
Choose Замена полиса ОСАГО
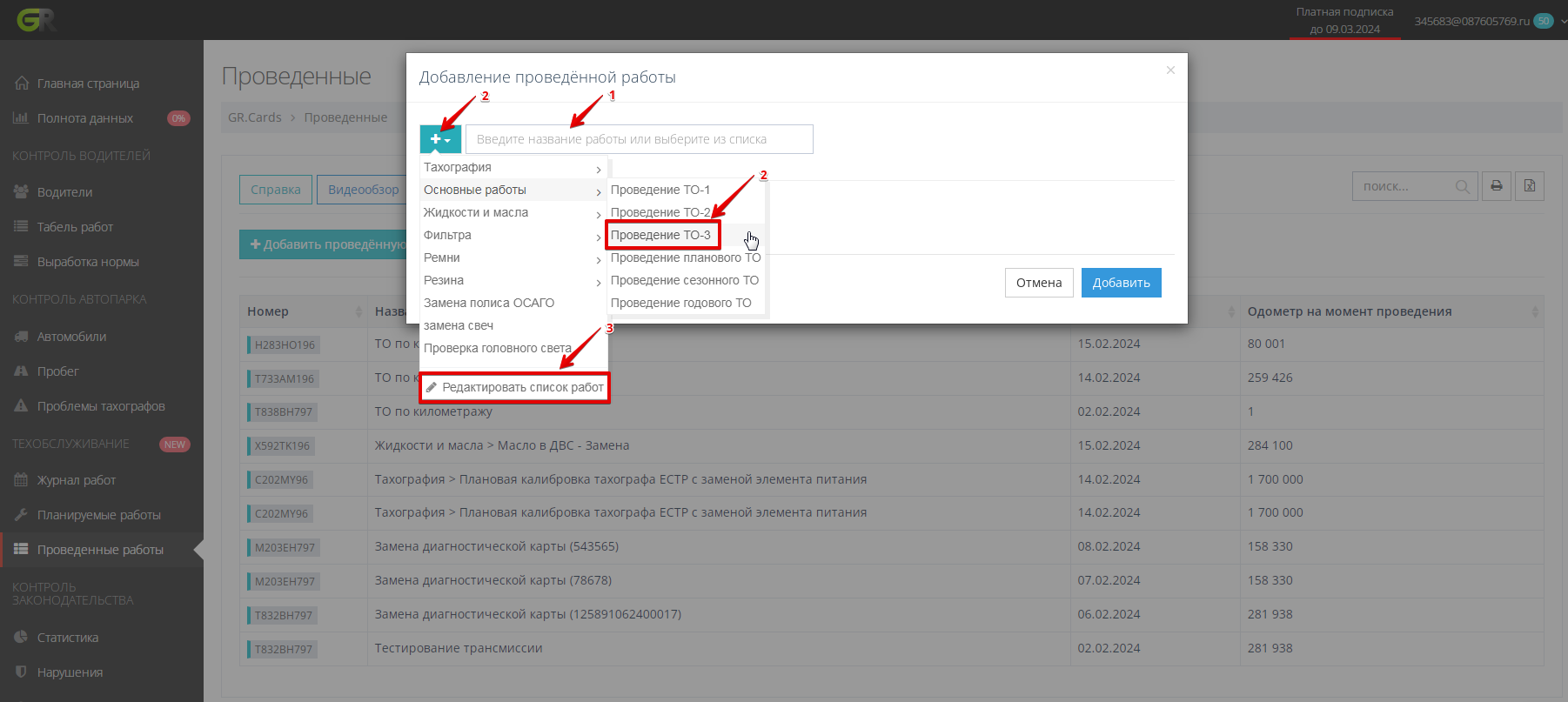tap(513, 303)
